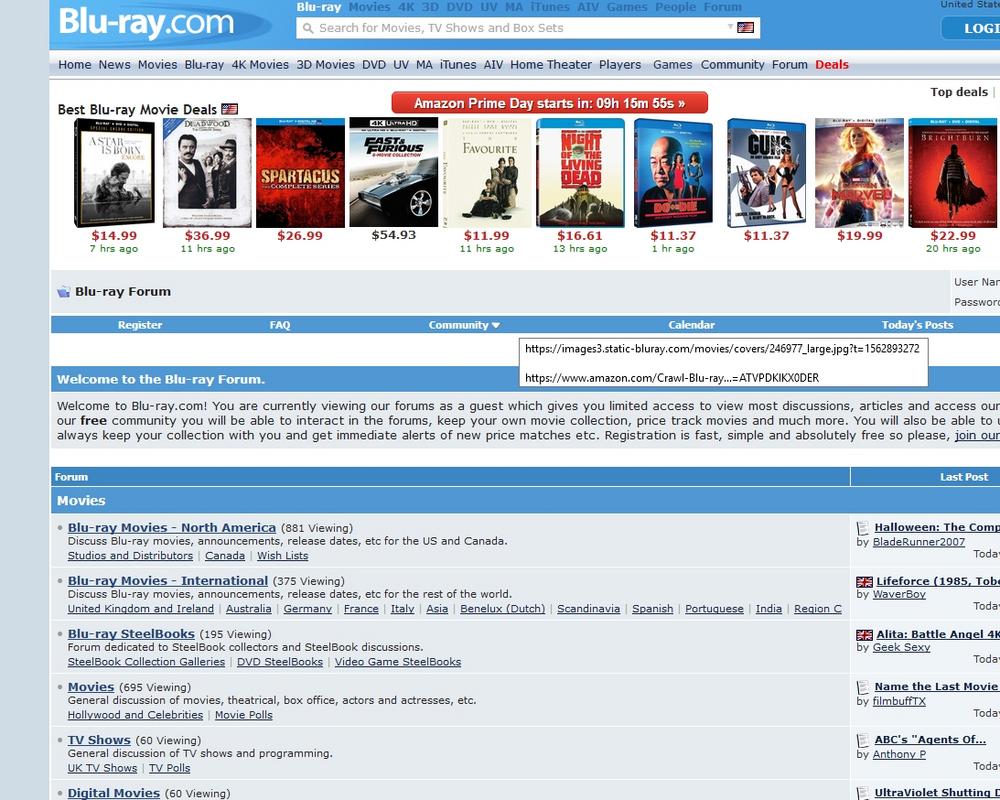Click the Amazon Prime Day countdown button
Screen dimensions: 1000x800
point(550,103)
